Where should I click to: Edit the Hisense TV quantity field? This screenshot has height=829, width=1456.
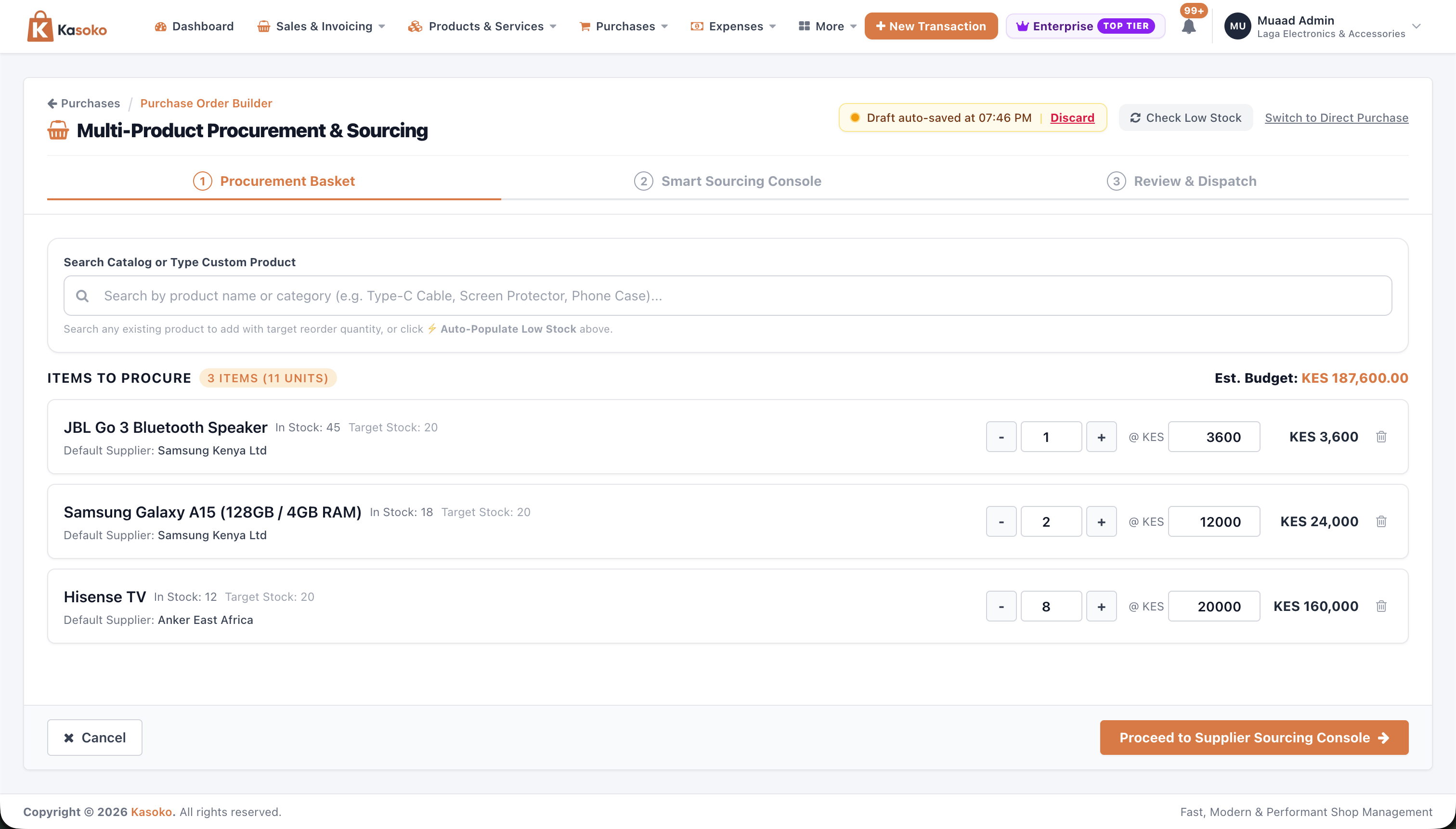[x=1051, y=607]
